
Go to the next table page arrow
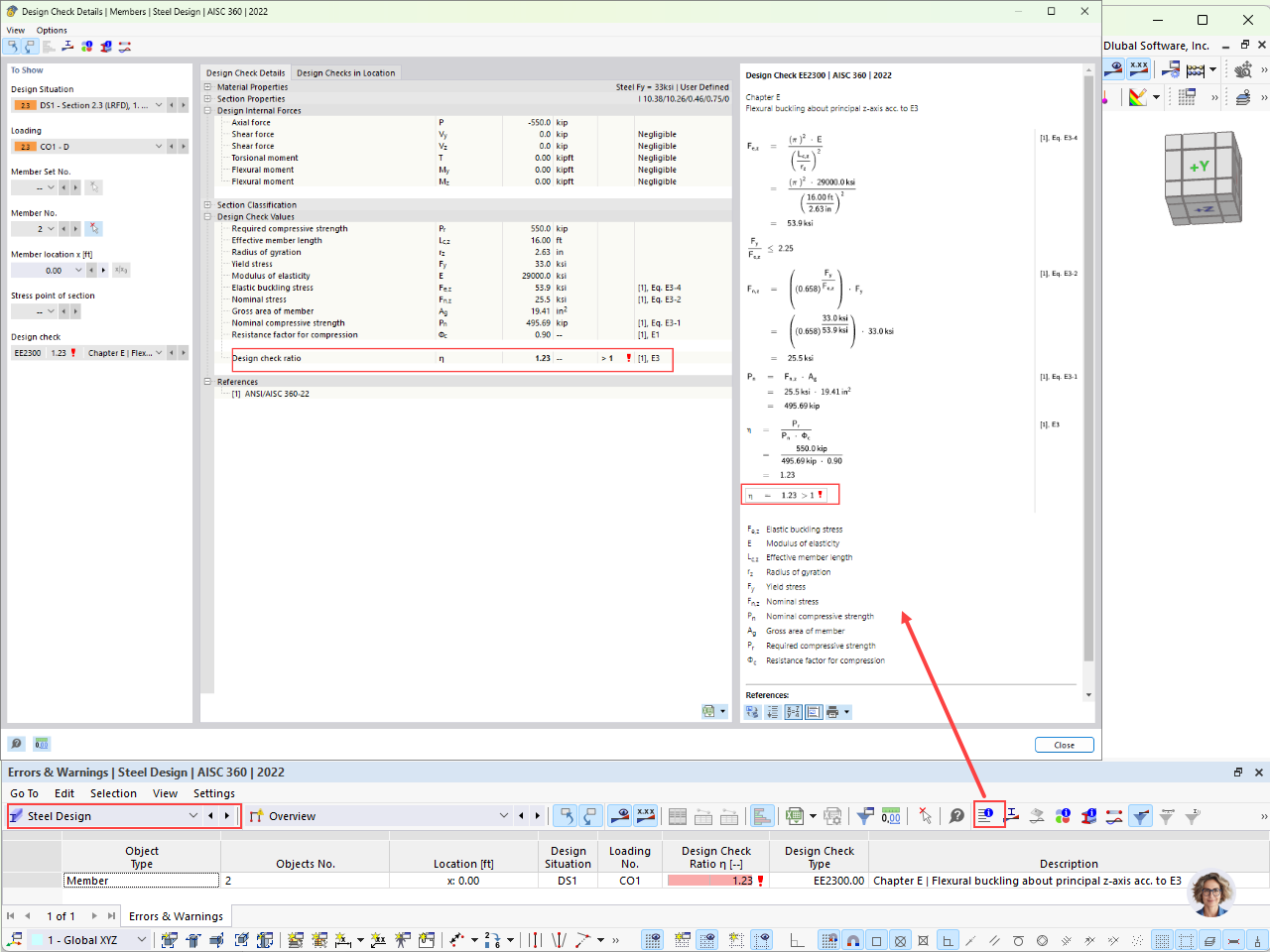[x=94, y=916]
